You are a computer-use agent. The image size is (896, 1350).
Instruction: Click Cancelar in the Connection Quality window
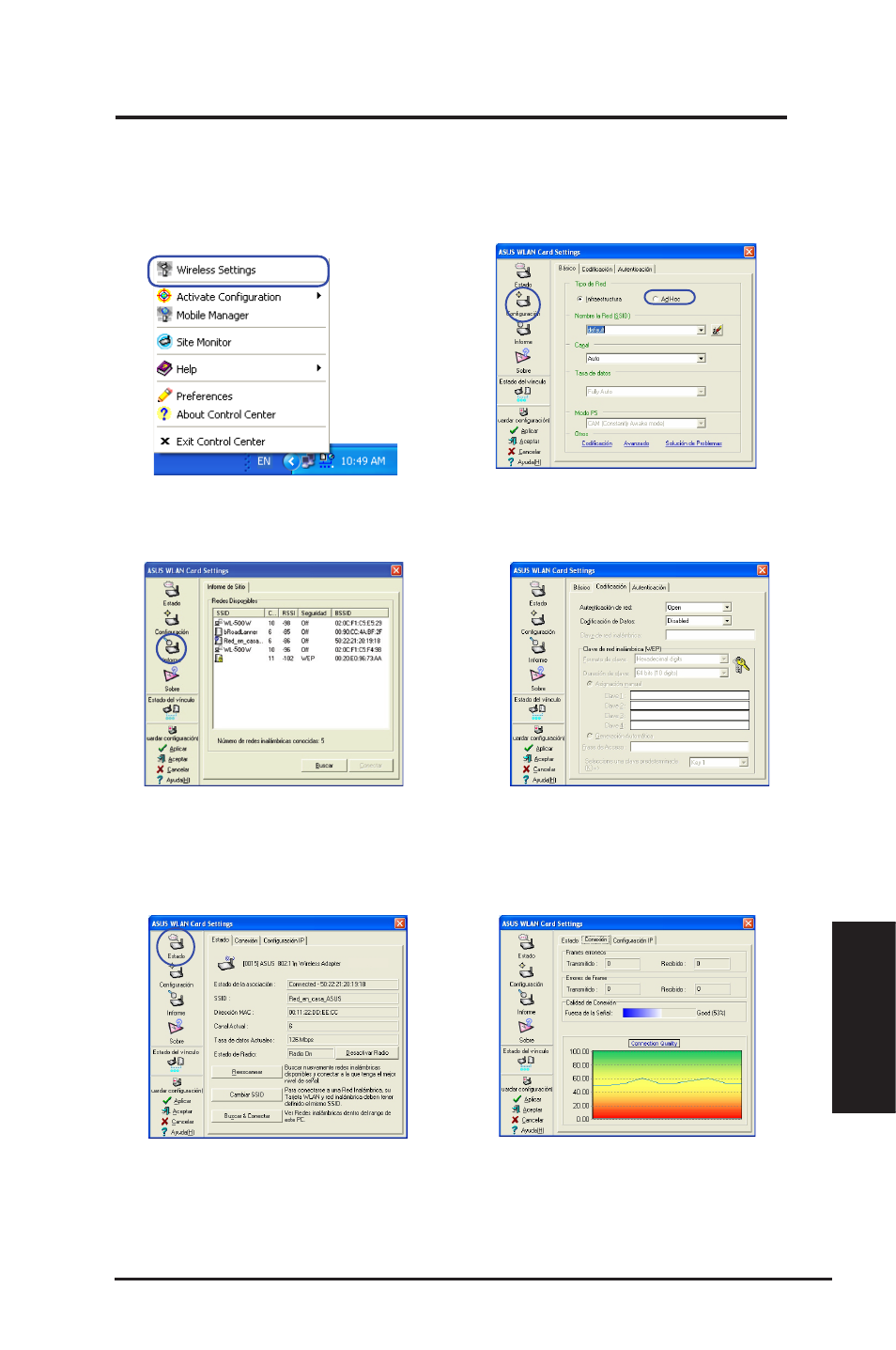(529, 1120)
